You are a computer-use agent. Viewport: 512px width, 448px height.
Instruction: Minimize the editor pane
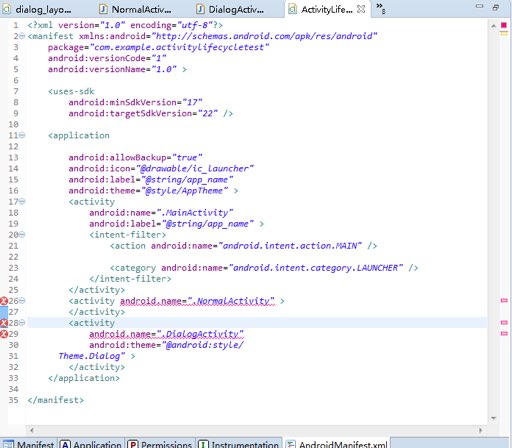(479, 6)
